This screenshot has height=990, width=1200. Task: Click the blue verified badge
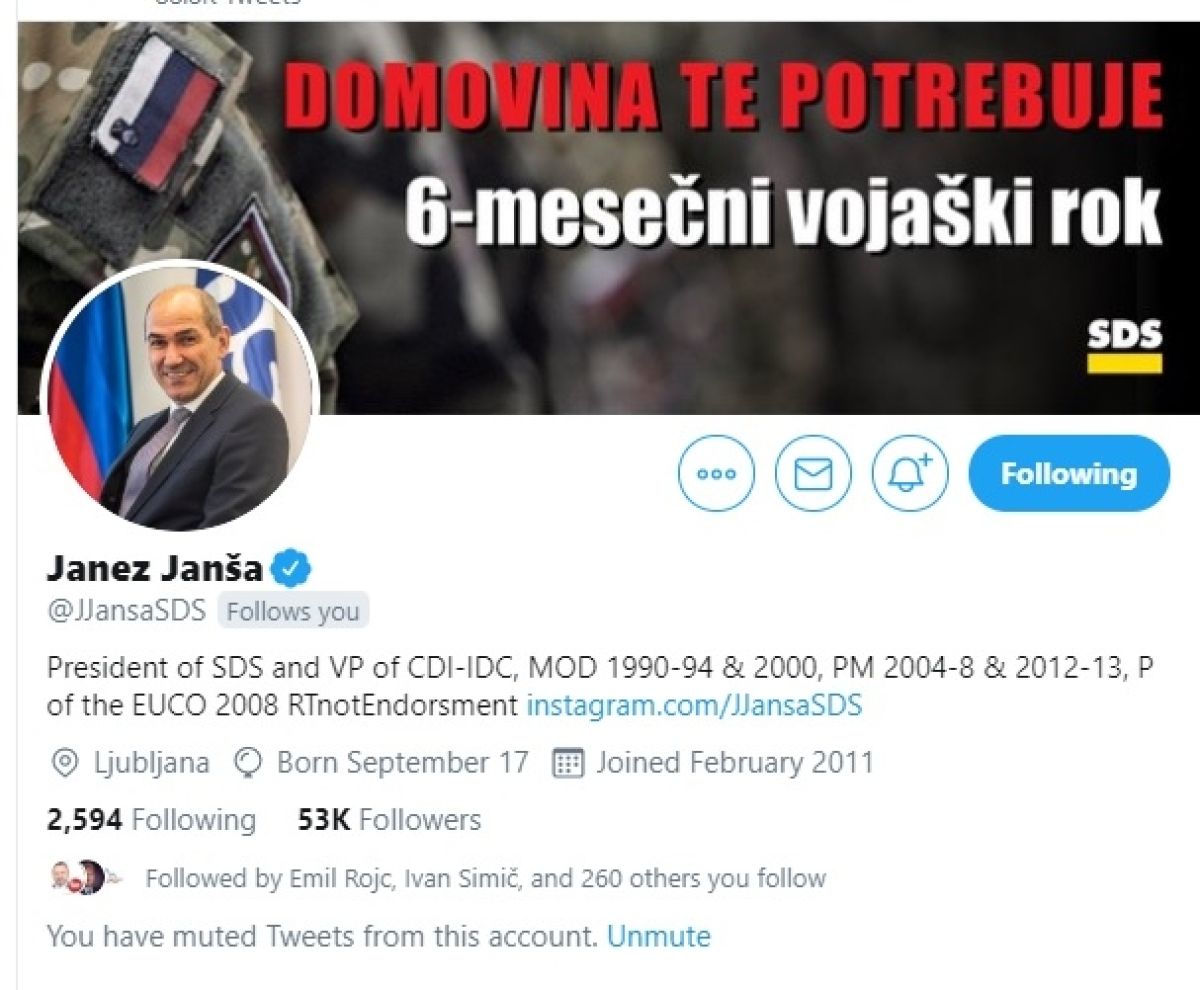tap(293, 569)
